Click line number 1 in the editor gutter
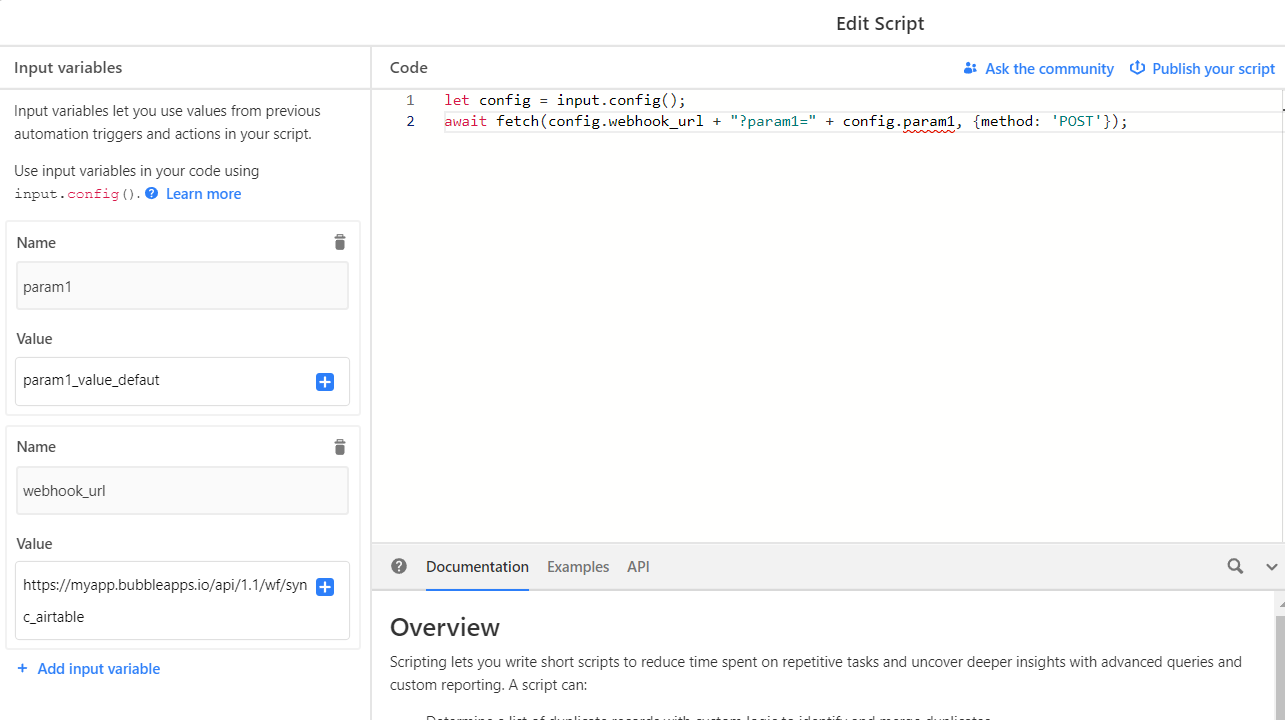Image resolution: width=1285 pixels, height=720 pixels. [410, 100]
